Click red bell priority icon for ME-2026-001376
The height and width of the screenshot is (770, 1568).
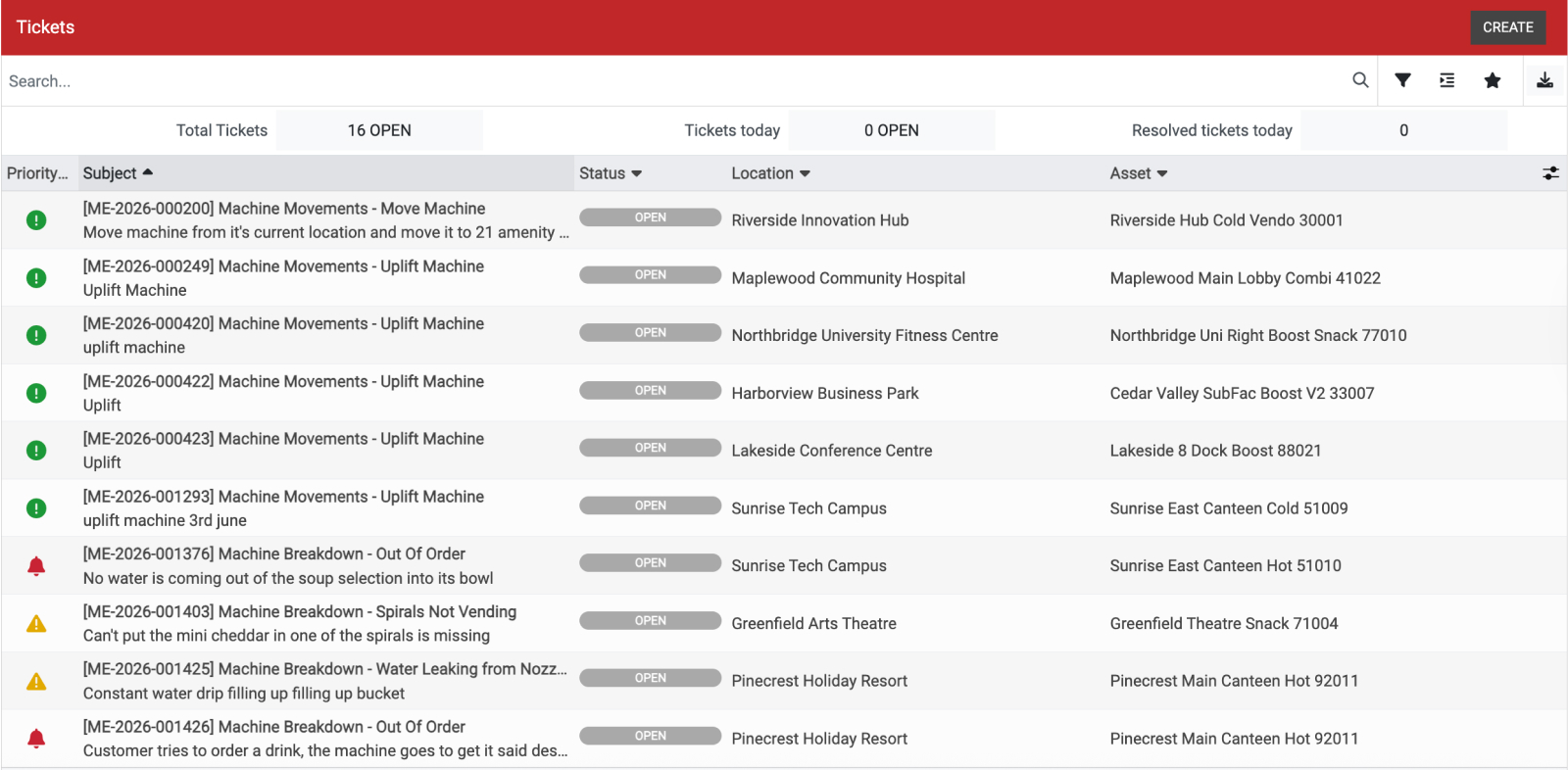[x=36, y=566]
